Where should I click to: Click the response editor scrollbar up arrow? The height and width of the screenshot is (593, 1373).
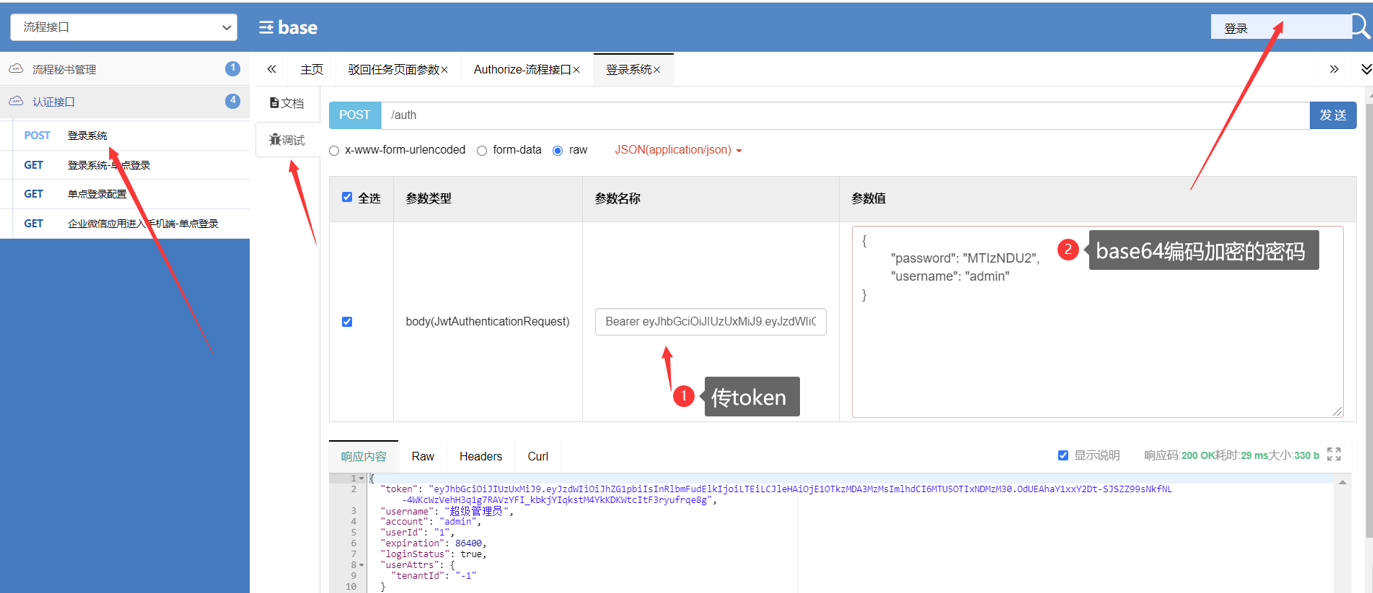coord(1343,482)
